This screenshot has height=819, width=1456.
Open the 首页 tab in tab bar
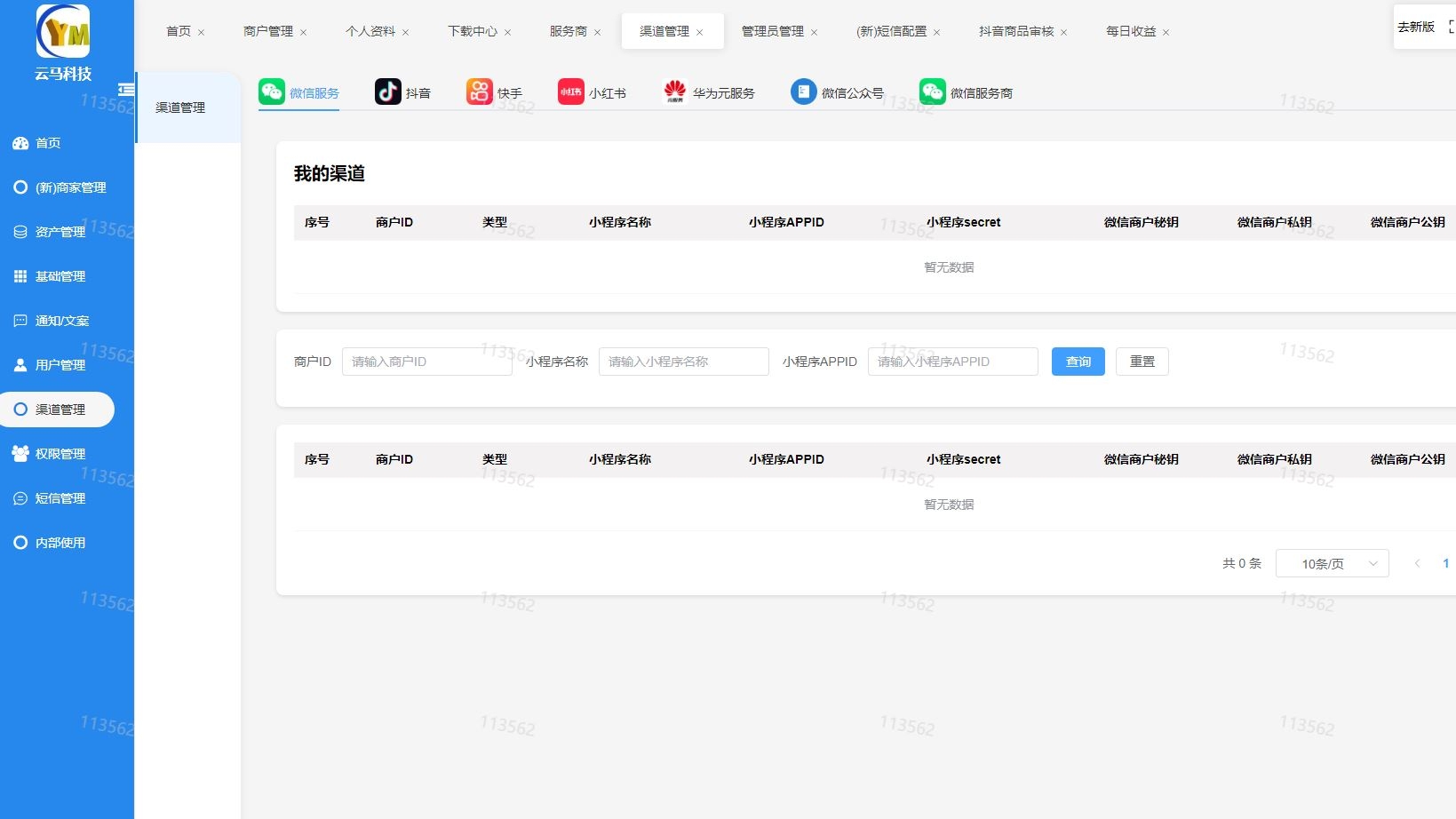pyautogui.click(x=179, y=31)
